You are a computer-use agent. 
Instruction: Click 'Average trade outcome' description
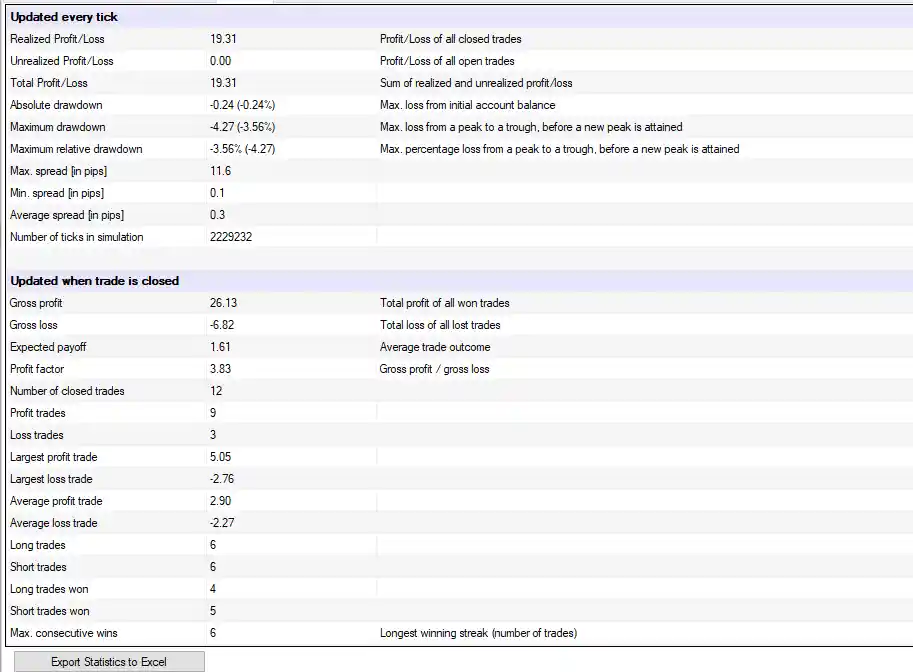435,347
